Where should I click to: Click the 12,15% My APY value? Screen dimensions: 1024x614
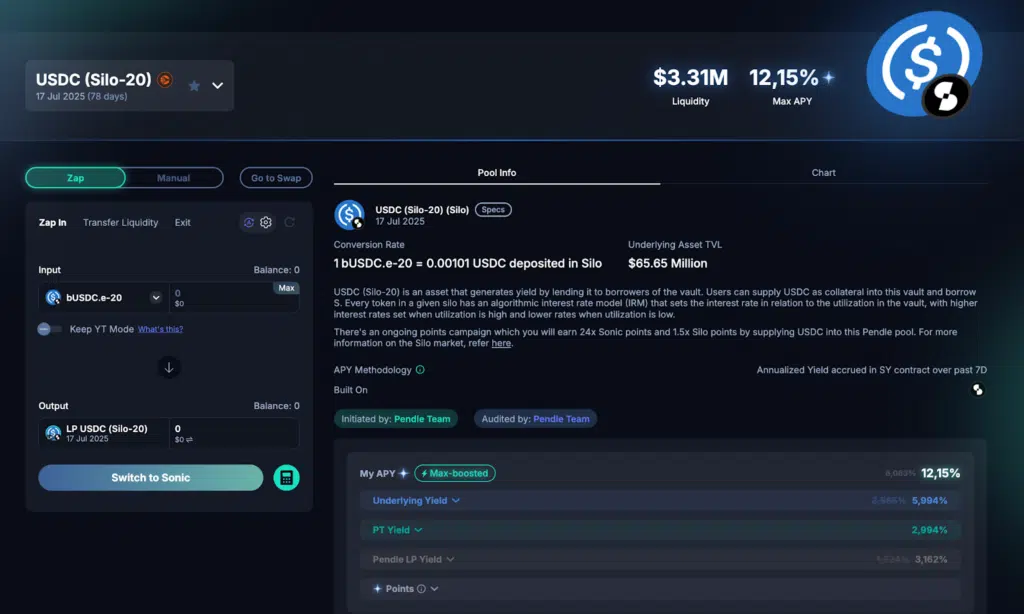(940, 473)
